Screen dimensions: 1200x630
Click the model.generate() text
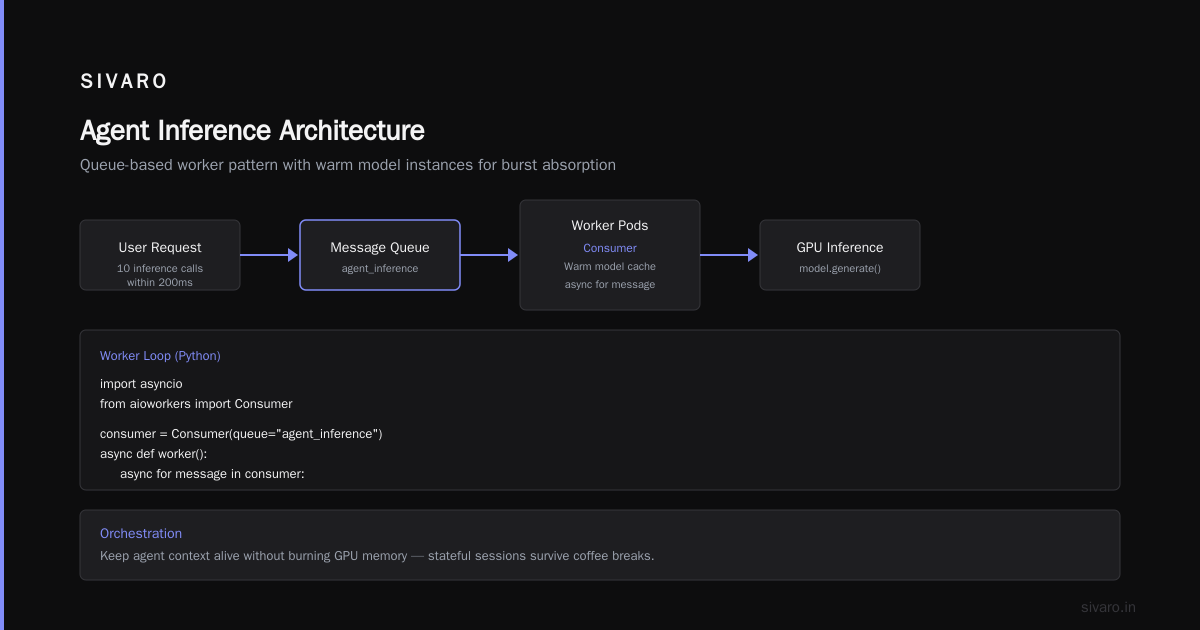(x=840, y=268)
